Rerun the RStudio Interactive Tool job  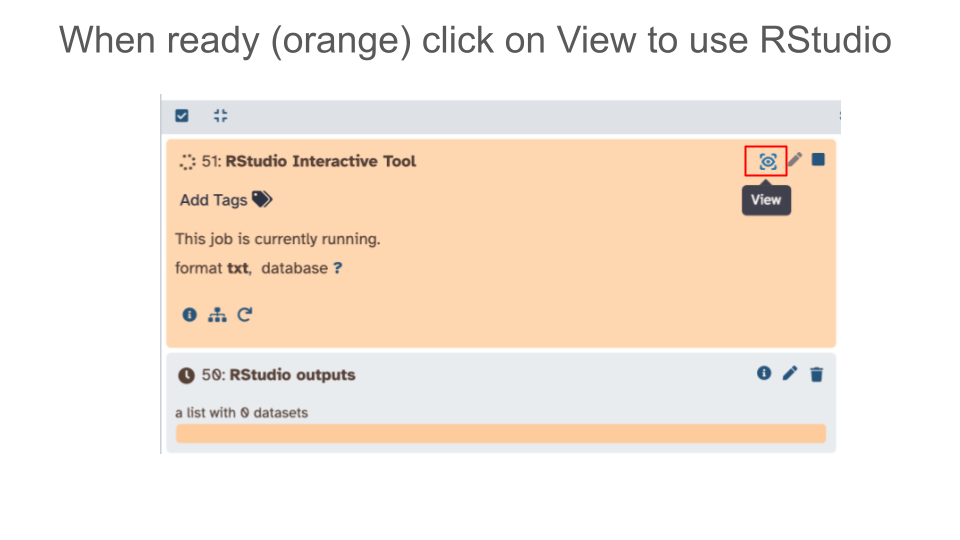[x=245, y=314]
